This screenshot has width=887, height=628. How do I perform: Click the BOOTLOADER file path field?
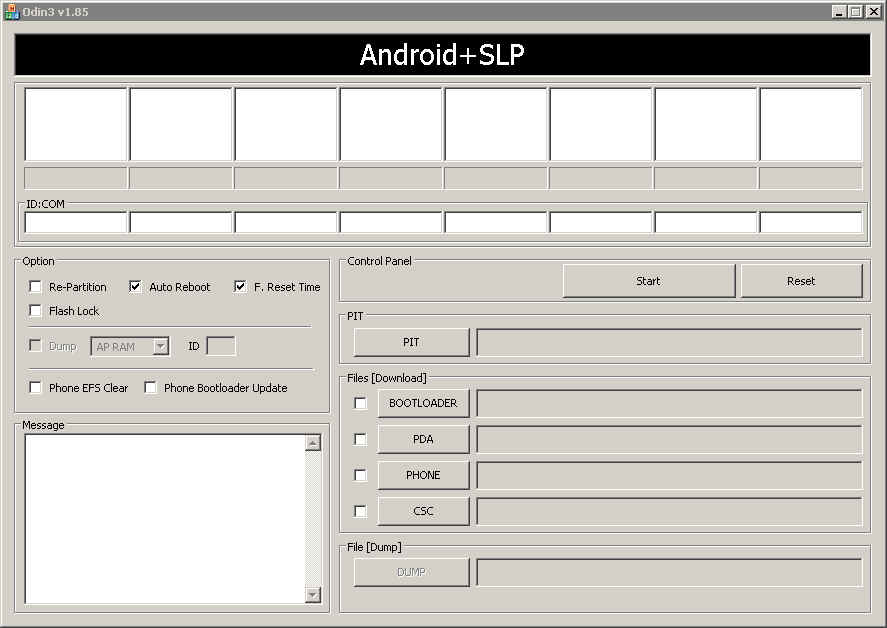click(669, 403)
